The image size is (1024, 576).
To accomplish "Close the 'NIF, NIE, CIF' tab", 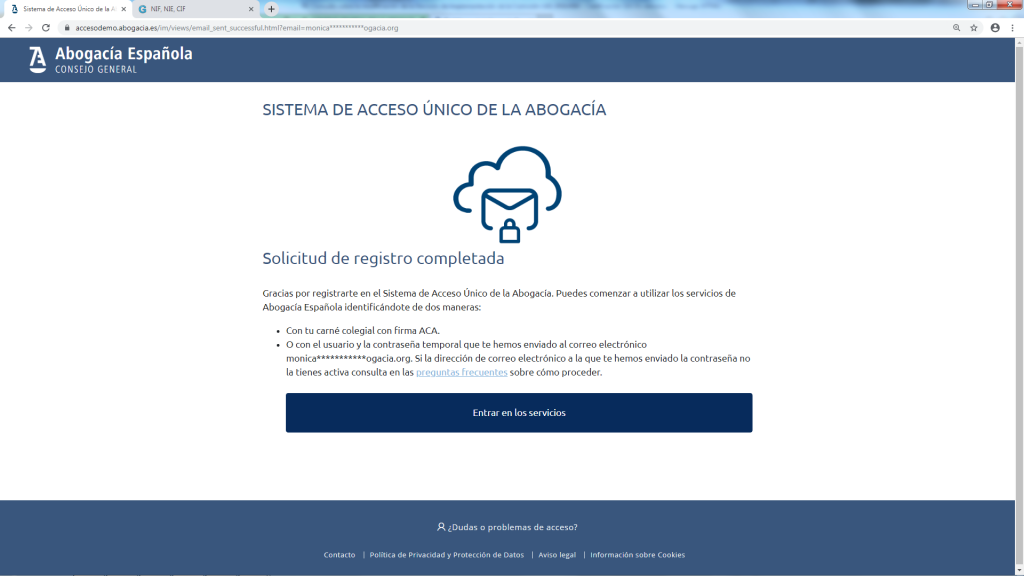I will coord(251,9).
